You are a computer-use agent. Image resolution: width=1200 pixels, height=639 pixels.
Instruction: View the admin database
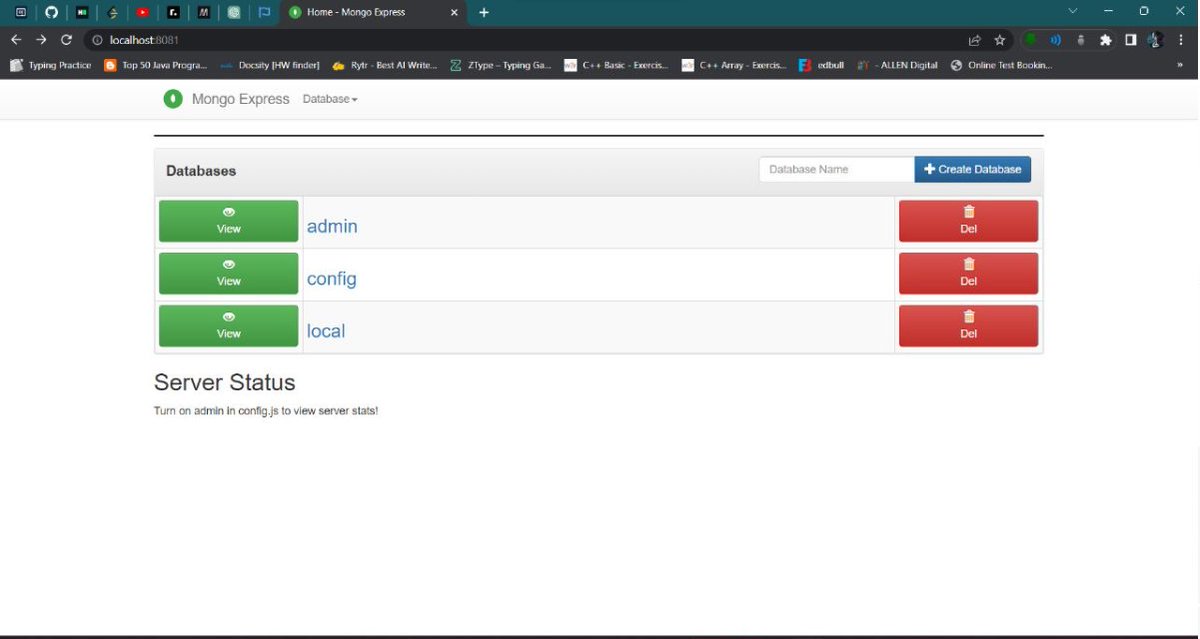(x=229, y=221)
